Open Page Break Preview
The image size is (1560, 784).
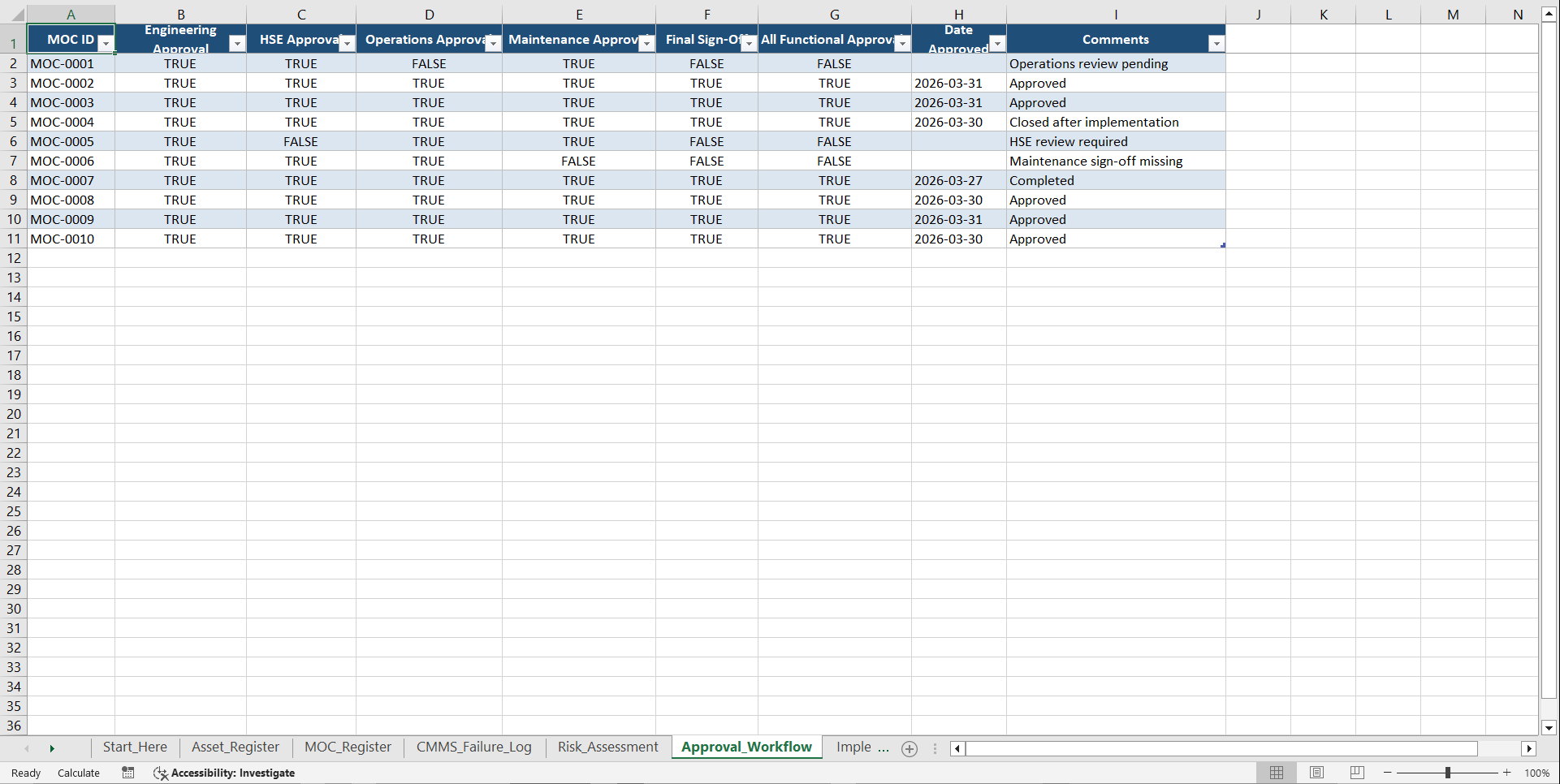[1356, 773]
